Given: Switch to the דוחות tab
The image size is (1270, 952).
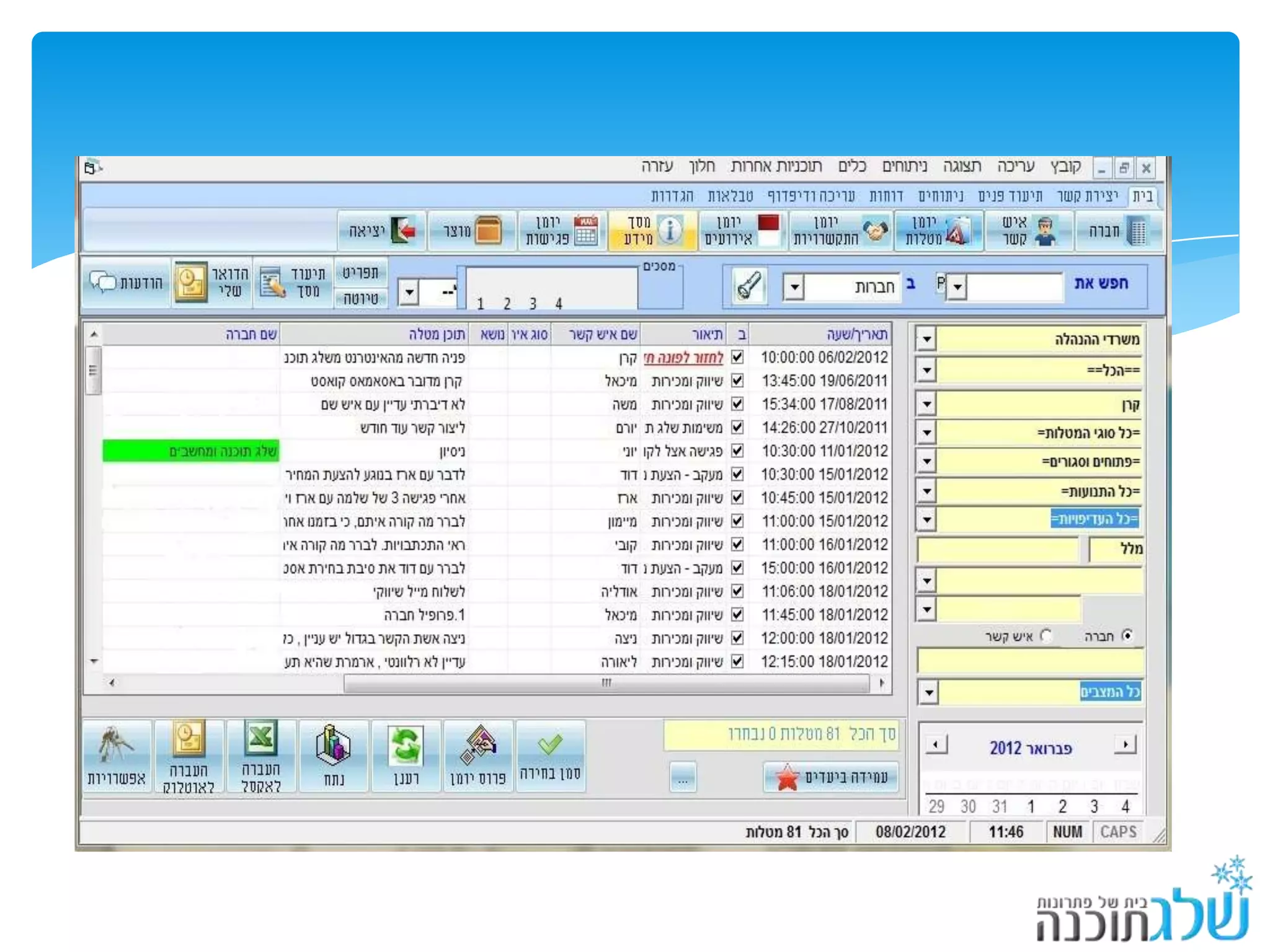Looking at the screenshot, I should click(886, 196).
